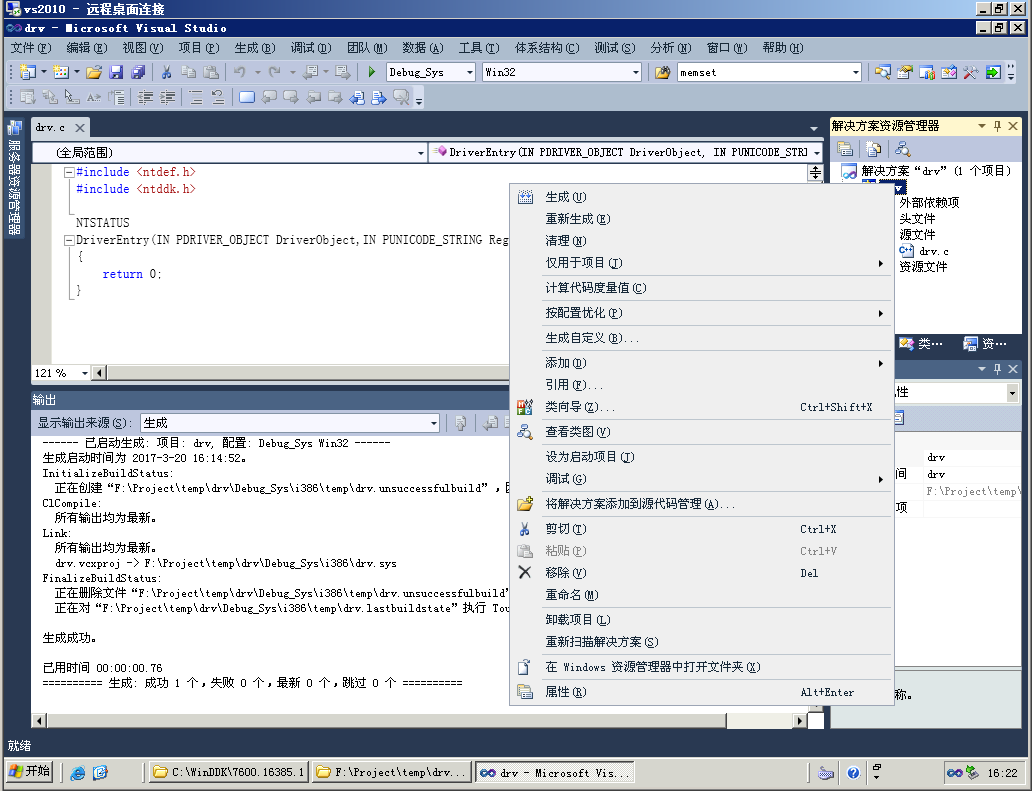Collapse the DriverEntry function outline
1032x791 pixels.
click(68, 241)
